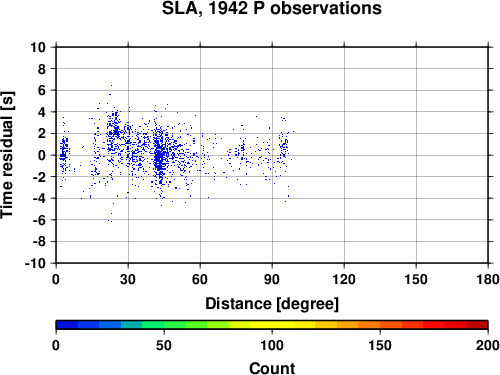Click the x-axis tick label 120
The width and height of the screenshot is (500, 375).
point(344,279)
